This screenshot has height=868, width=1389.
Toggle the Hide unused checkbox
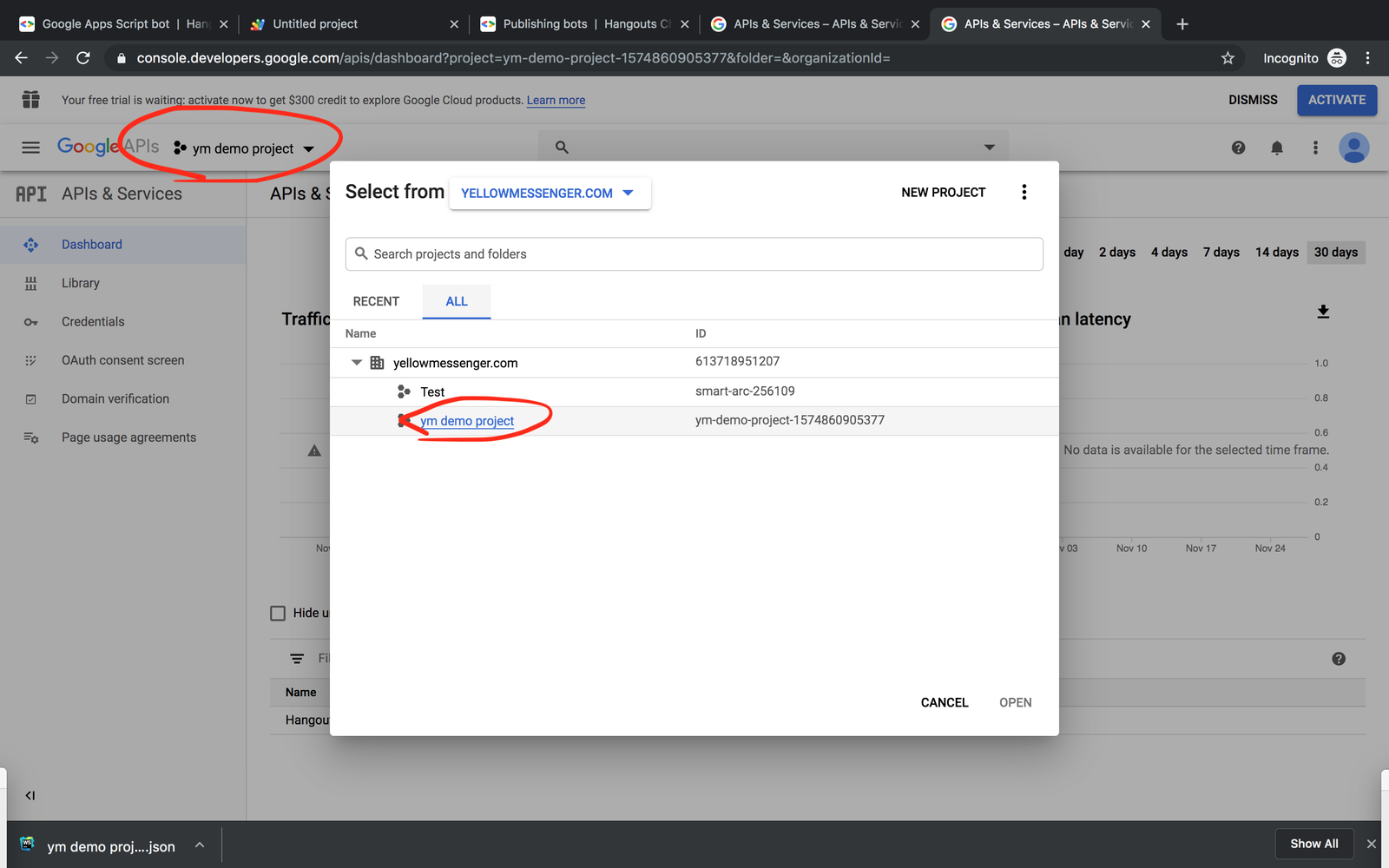tap(278, 614)
